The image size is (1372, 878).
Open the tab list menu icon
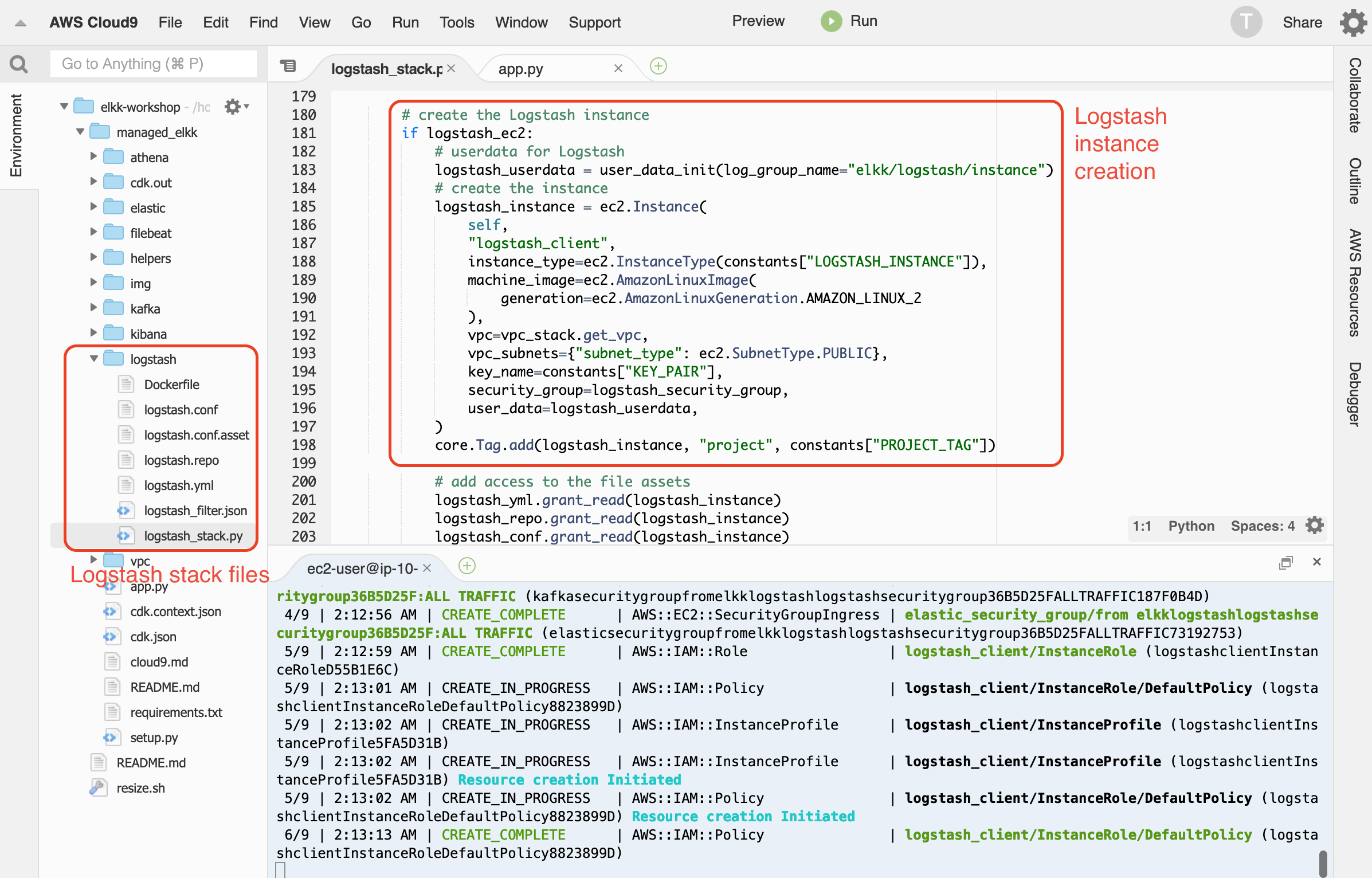click(288, 66)
